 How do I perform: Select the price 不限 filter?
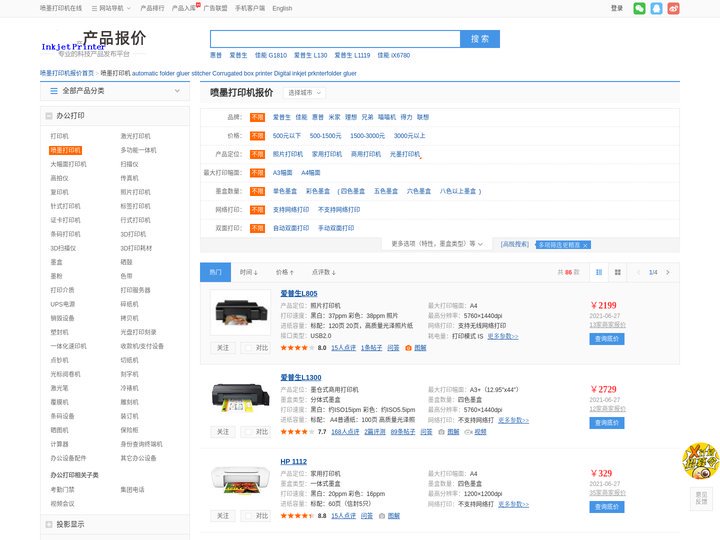257,136
